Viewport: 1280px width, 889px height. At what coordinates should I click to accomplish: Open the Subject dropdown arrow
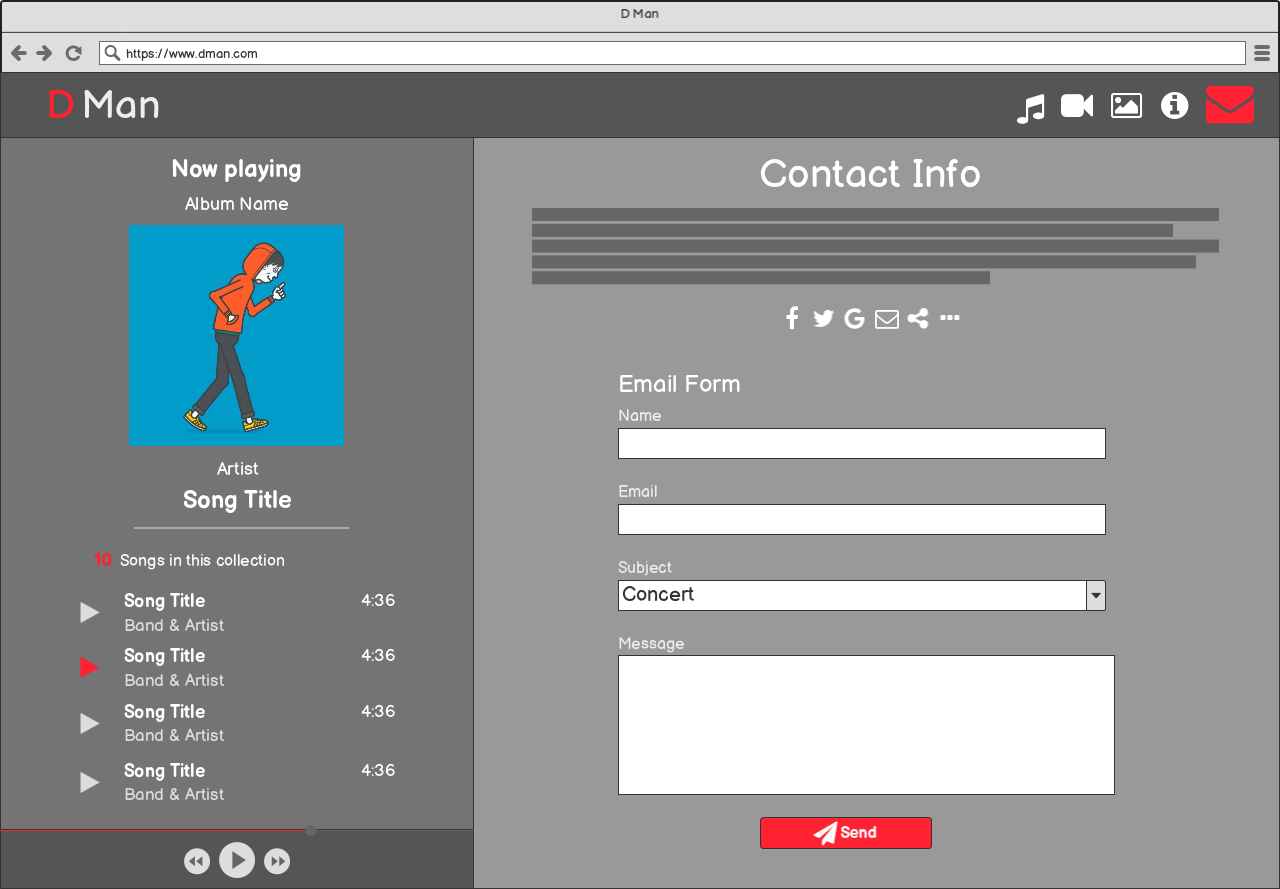click(x=1096, y=595)
